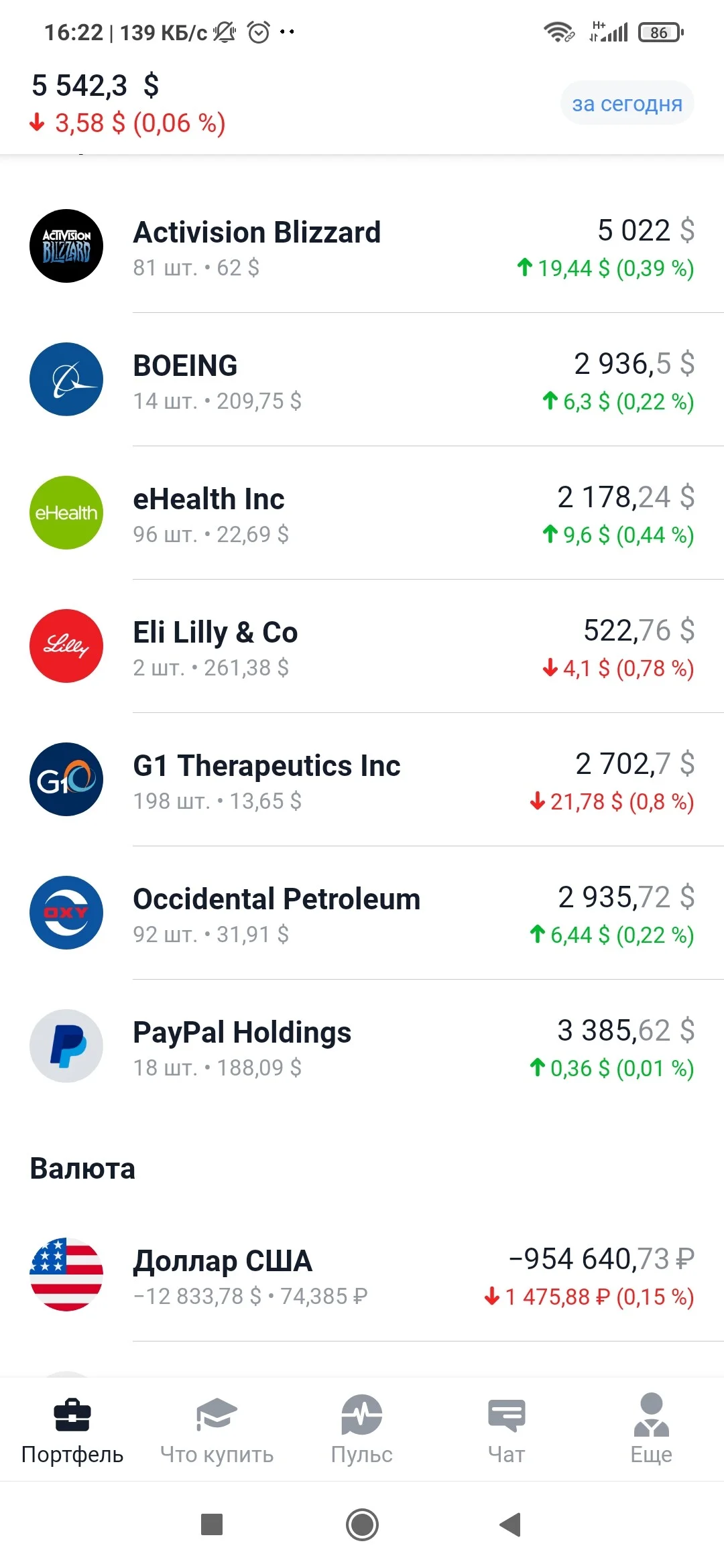Tap the G1 Therapeutics logo icon
The image size is (724, 1568).
pyautogui.click(x=66, y=779)
